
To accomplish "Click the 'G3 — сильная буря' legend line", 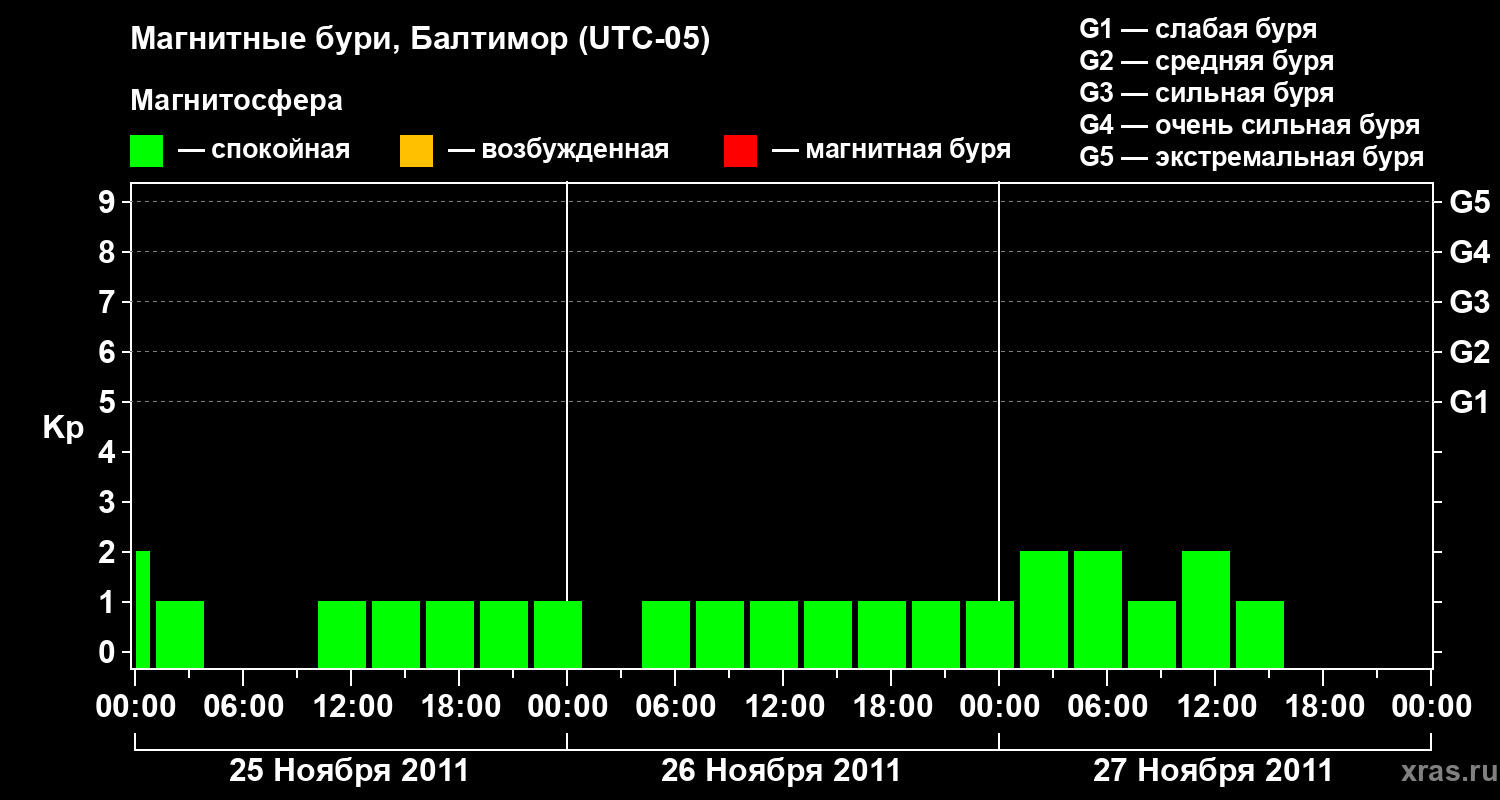I will click(x=1207, y=93).
